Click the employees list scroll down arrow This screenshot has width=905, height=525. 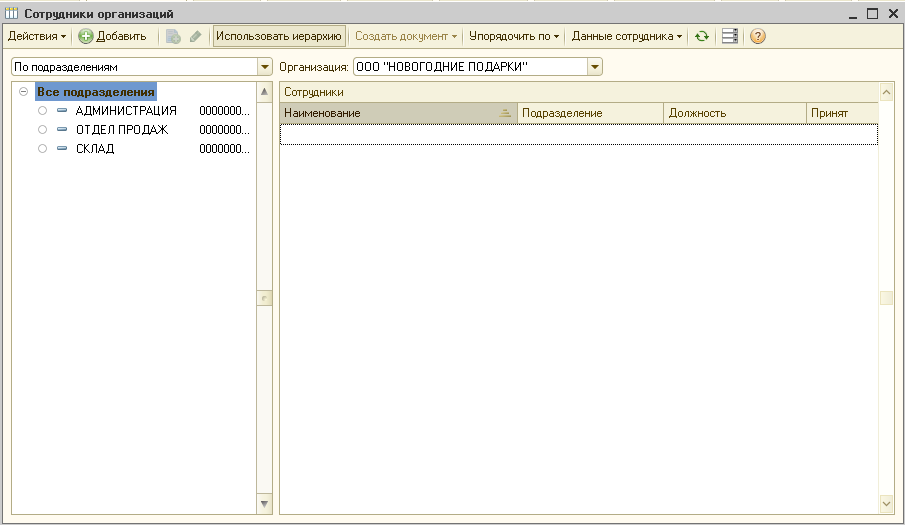pyautogui.click(x=887, y=504)
